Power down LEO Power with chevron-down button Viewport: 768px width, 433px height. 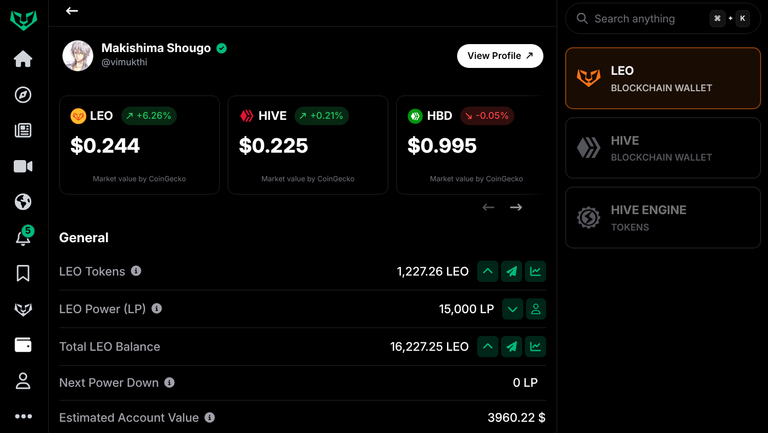pyautogui.click(x=513, y=309)
